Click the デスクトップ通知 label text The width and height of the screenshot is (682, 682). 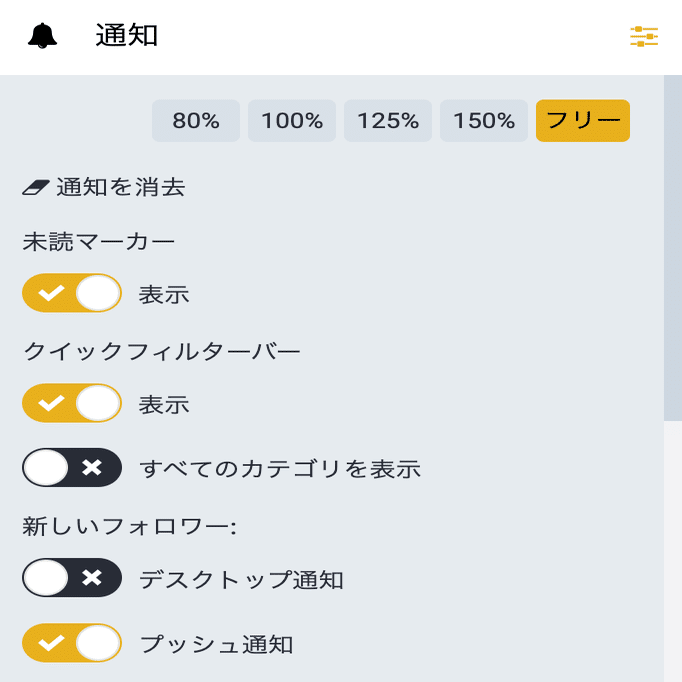(241, 579)
